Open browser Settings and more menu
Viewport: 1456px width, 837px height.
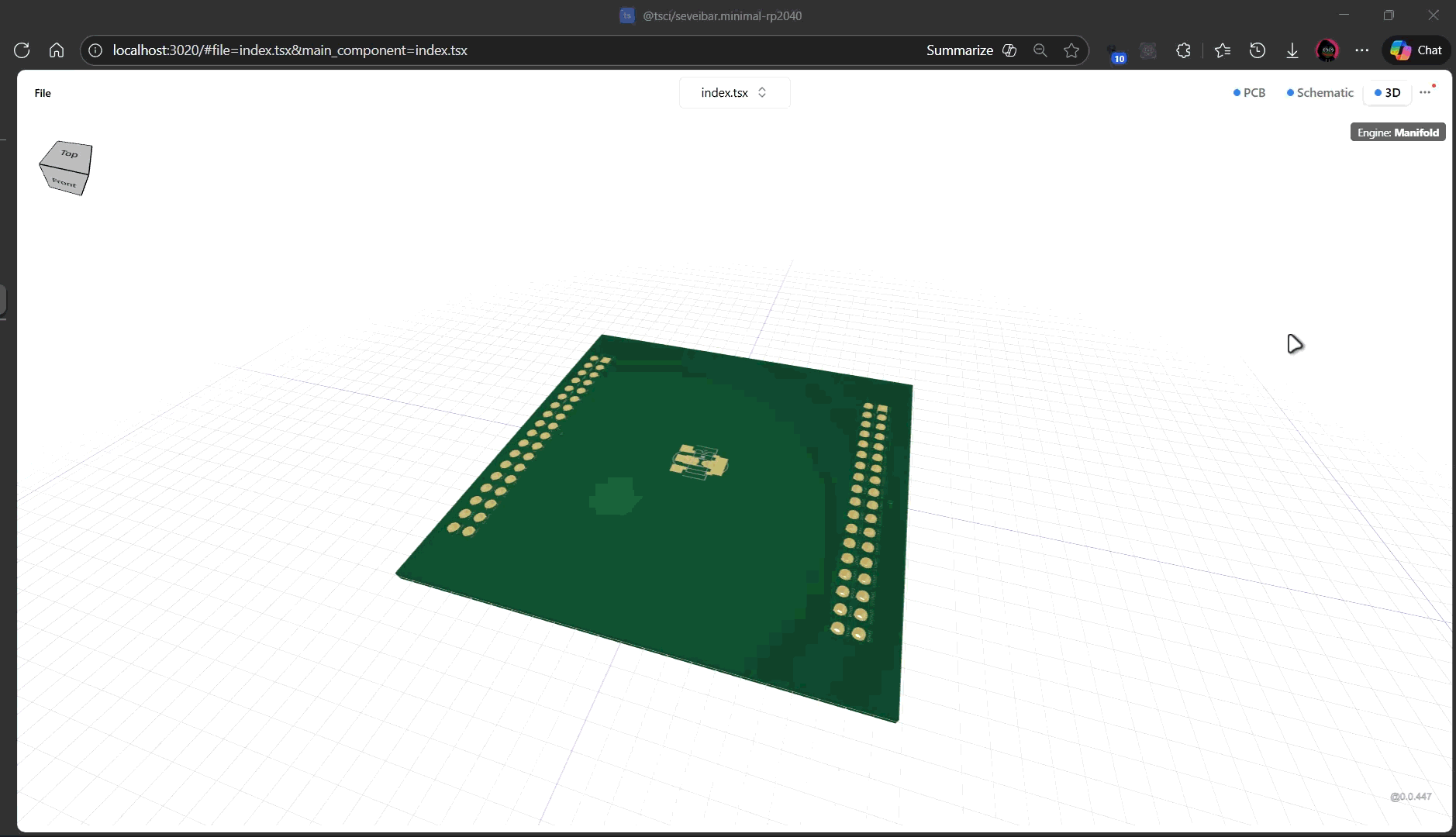coord(1362,50)
